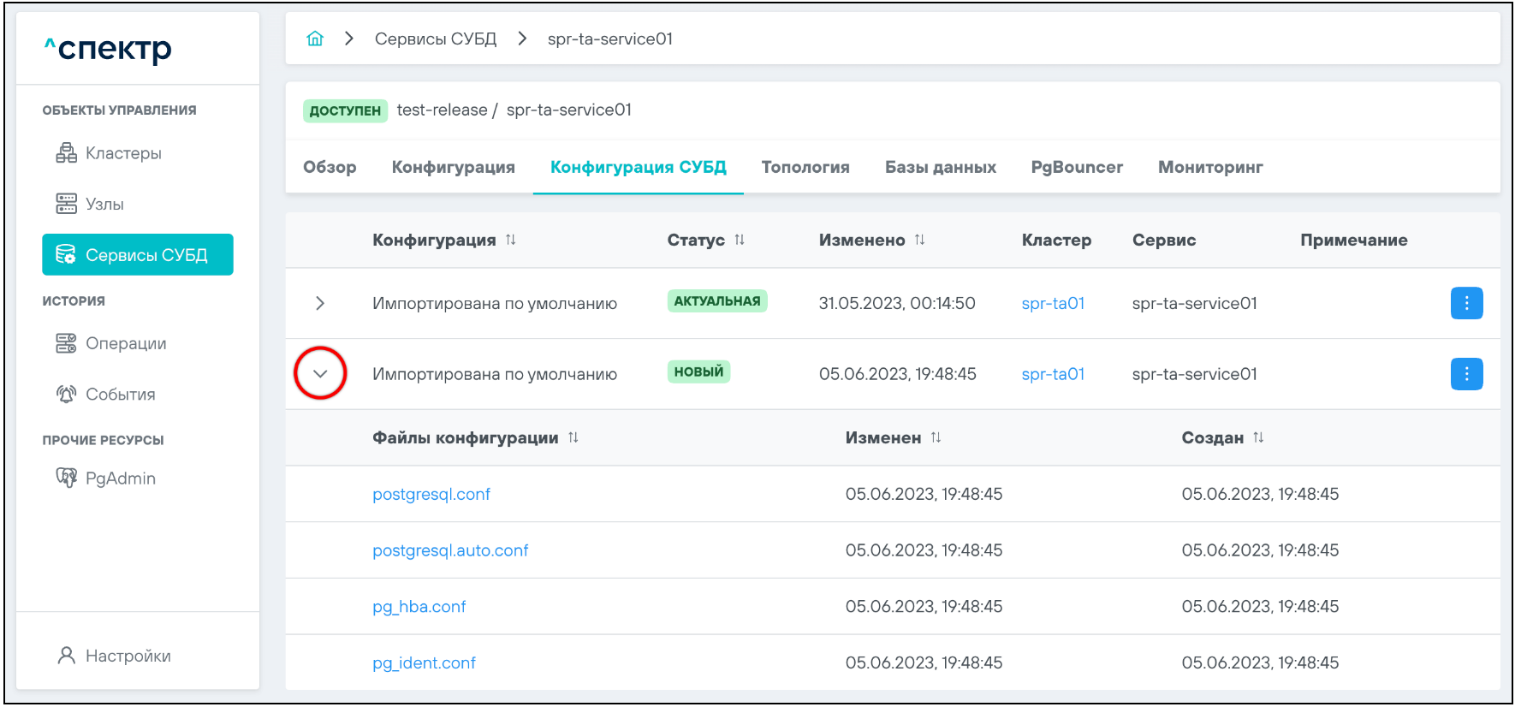
Task: Sort by Статус column sort icon
Action: 740,240
